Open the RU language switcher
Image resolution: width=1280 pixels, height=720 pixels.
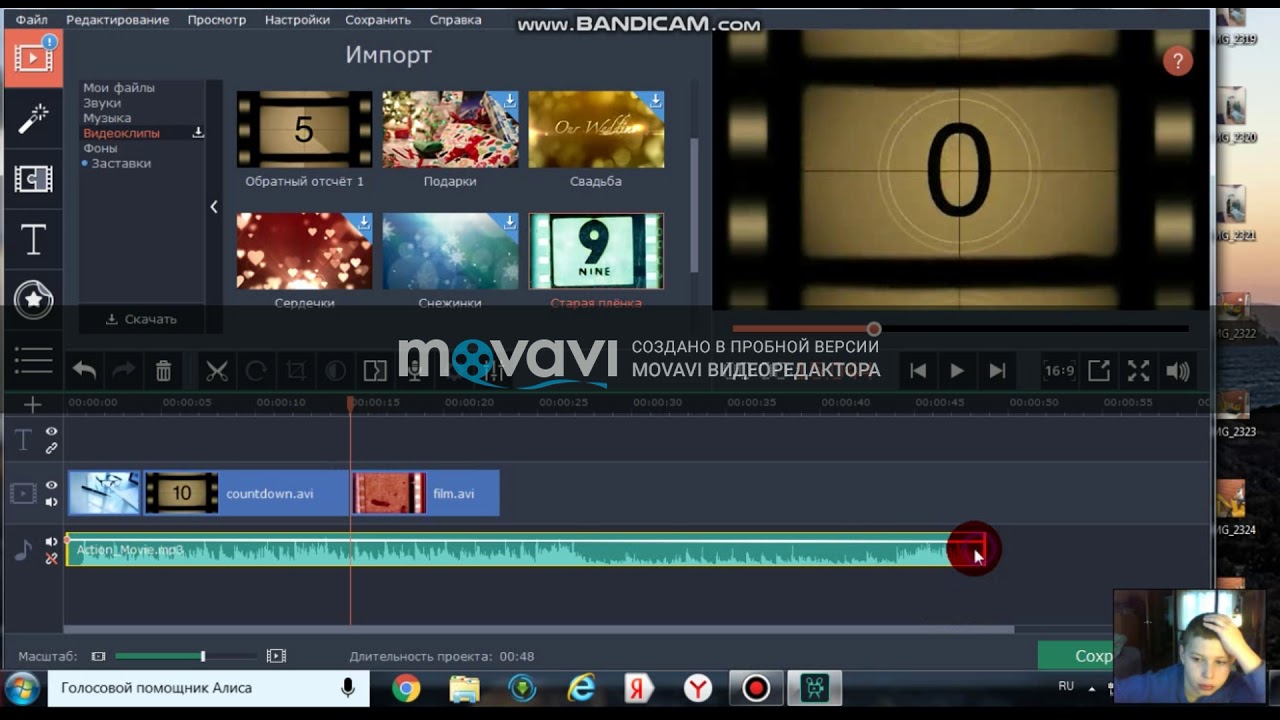(x=1066, y=686)
